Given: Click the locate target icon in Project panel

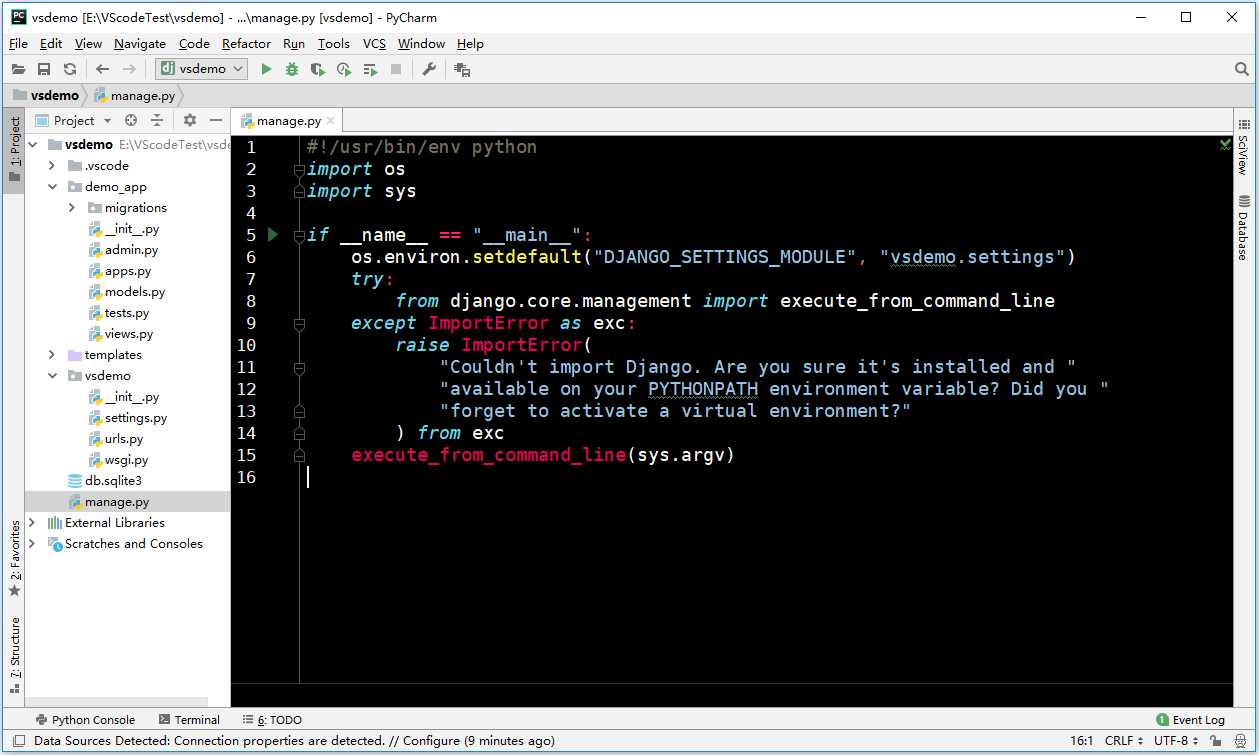Looking at the screenshot, I should click(131, 120).
